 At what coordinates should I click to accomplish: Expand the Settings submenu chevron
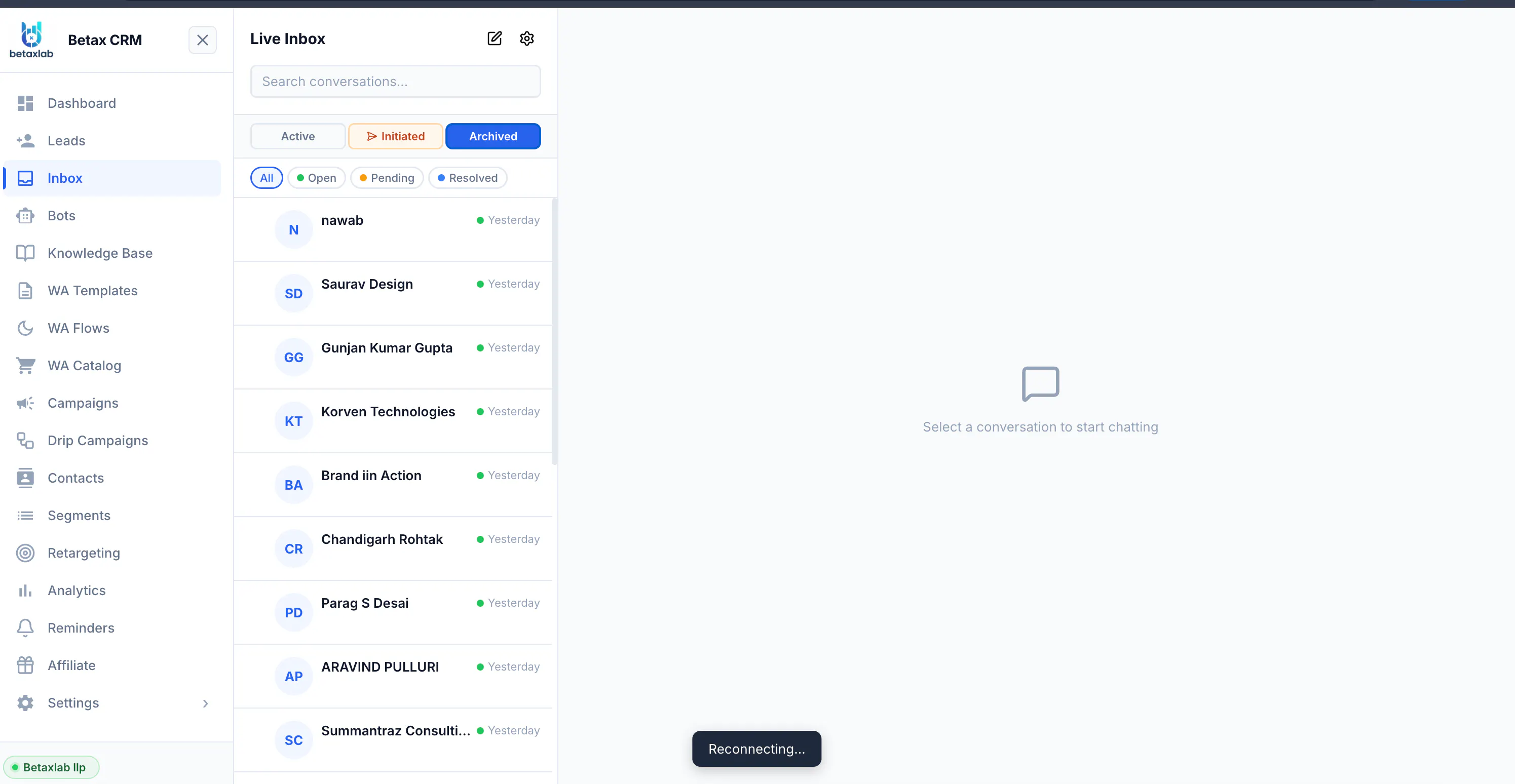click(x=205, y=703)
